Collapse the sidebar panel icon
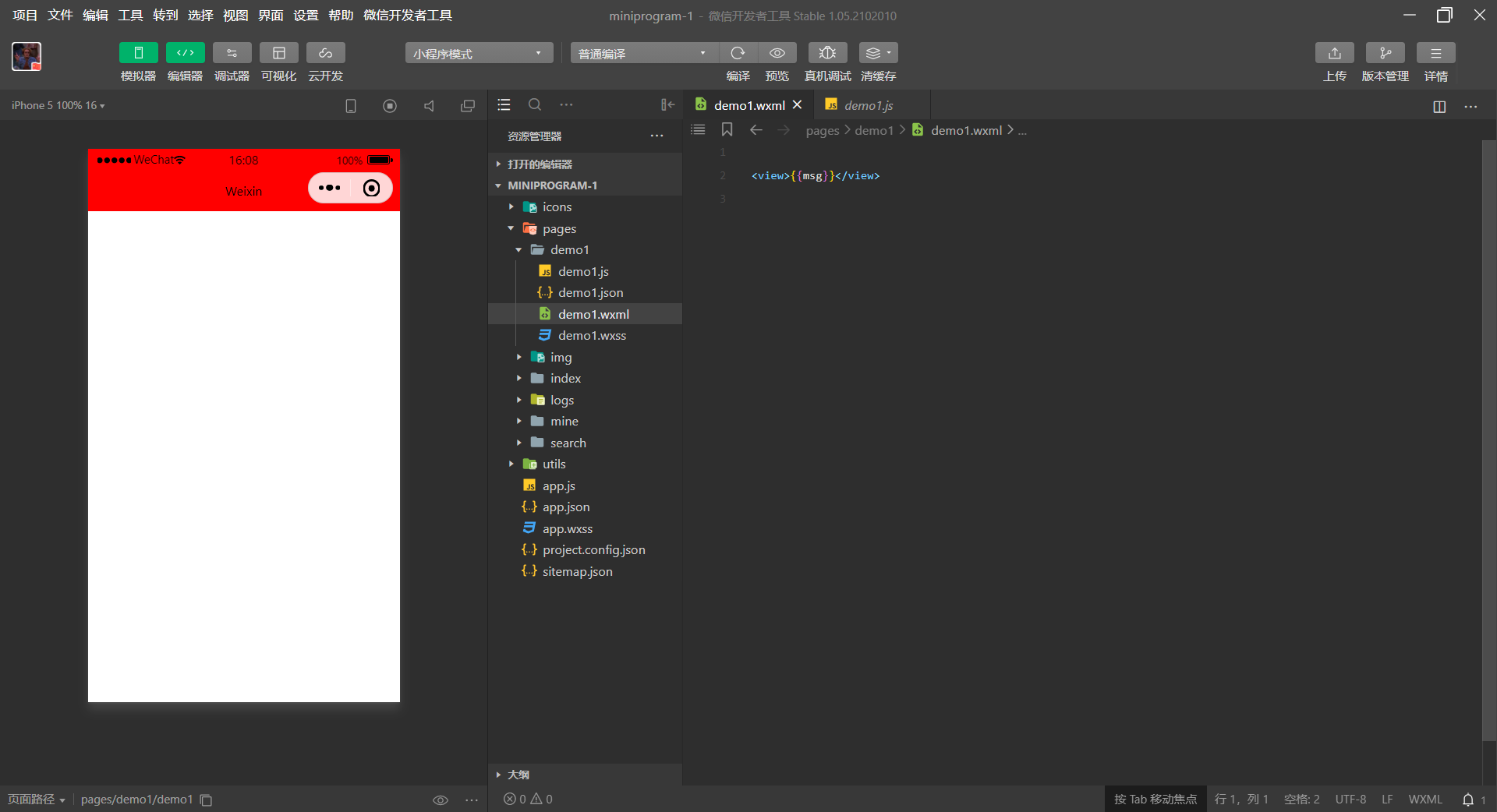This screenshot has height=812, width=1497. (667, 104)
